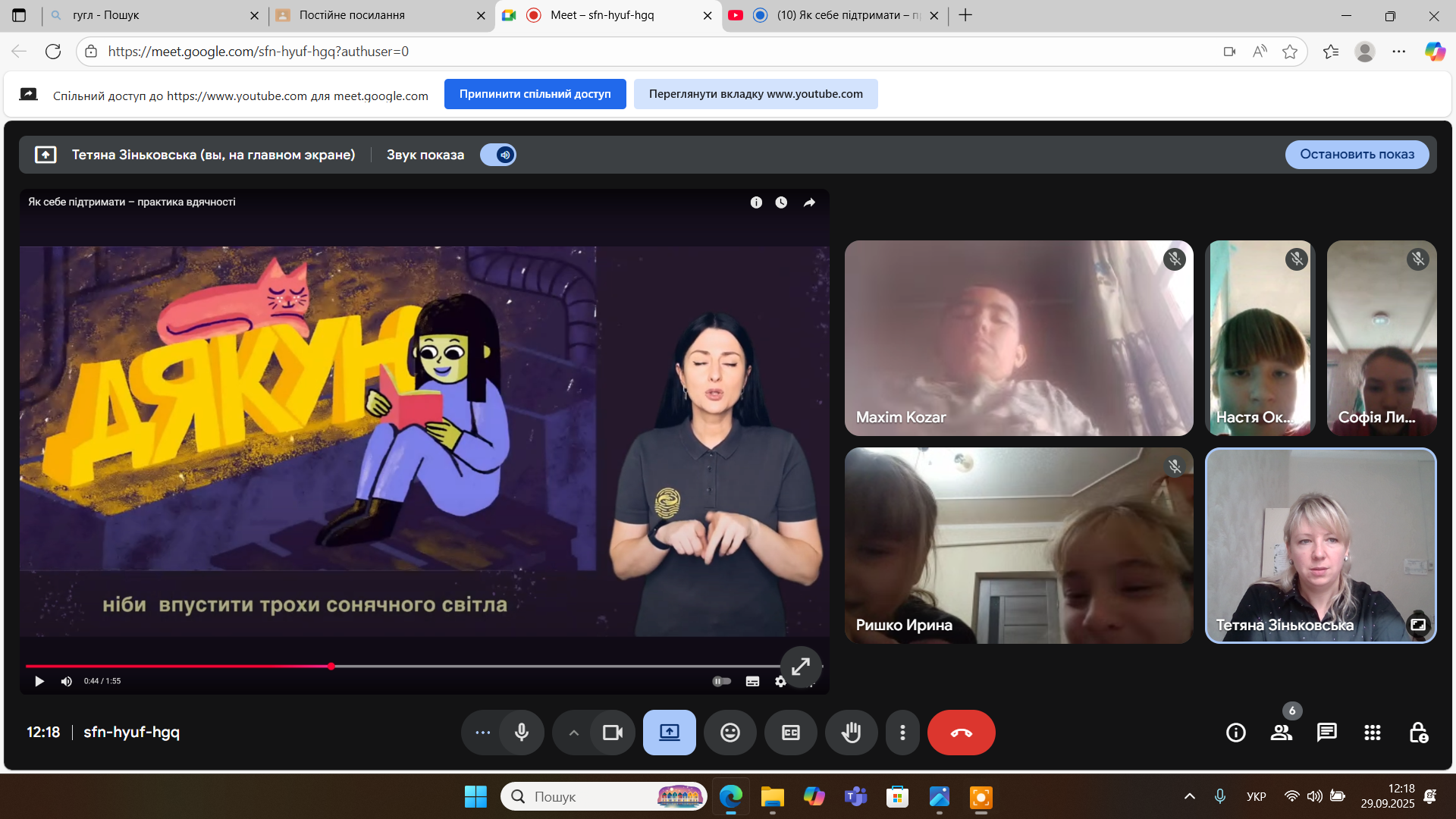The image size is (1456, 819).
Task: Open more options three-dot menu
Action: pyautogui.click(x=902, y=733)
